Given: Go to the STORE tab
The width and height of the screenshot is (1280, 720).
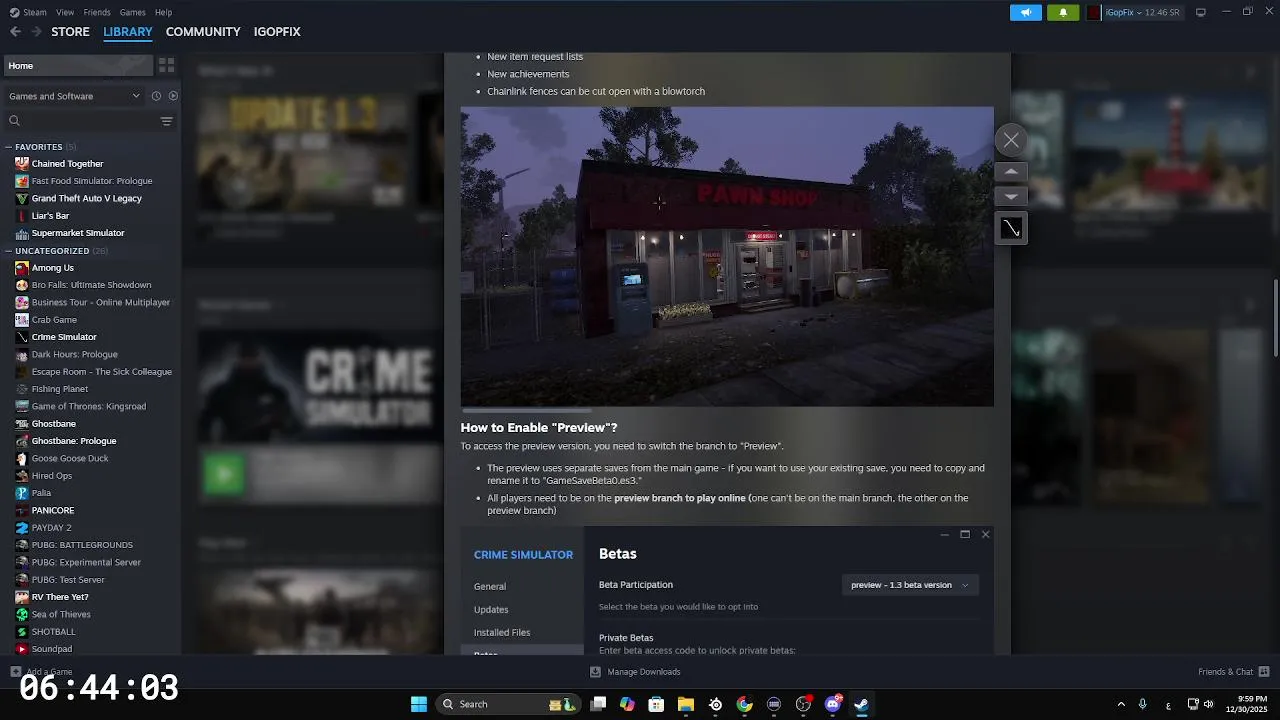Looking at the screenshot, I should coord(70,32).
